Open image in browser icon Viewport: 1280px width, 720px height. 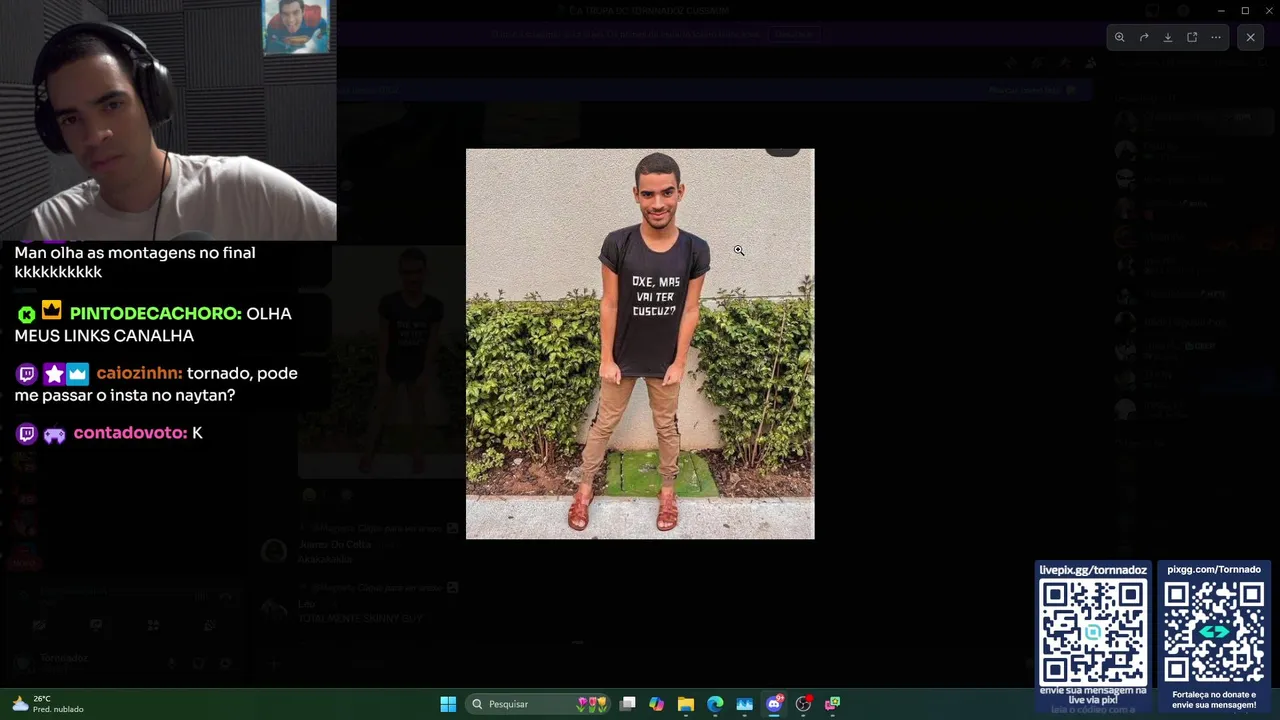[x=1192, y=37]
